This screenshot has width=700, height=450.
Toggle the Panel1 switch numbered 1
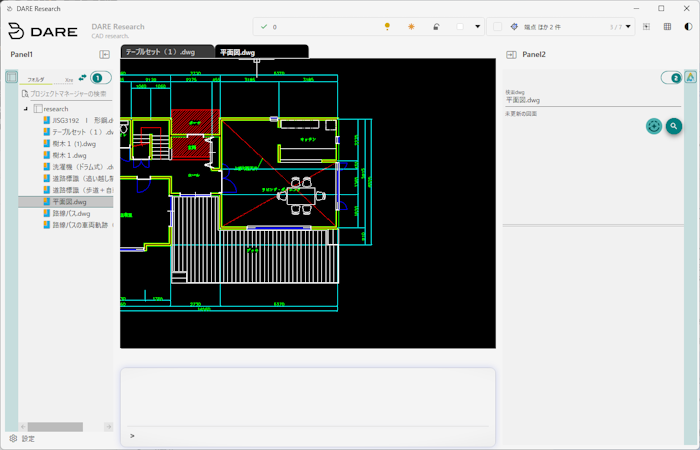coord(100,78)
